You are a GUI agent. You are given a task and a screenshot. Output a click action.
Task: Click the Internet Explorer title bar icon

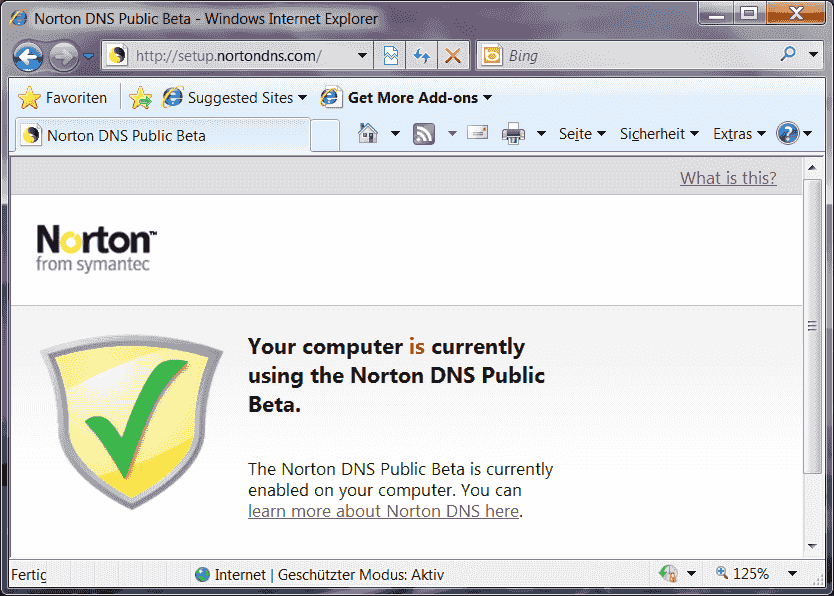(x=19, y=19)
